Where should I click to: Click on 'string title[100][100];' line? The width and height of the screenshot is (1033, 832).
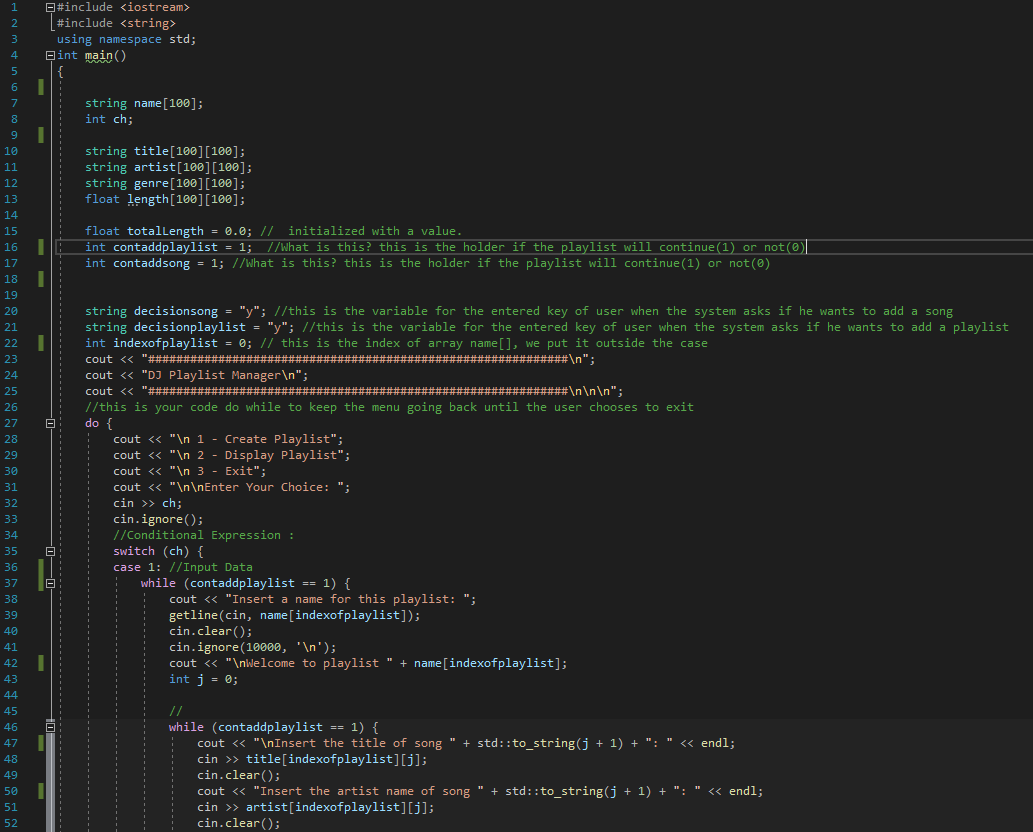[165, 152]
